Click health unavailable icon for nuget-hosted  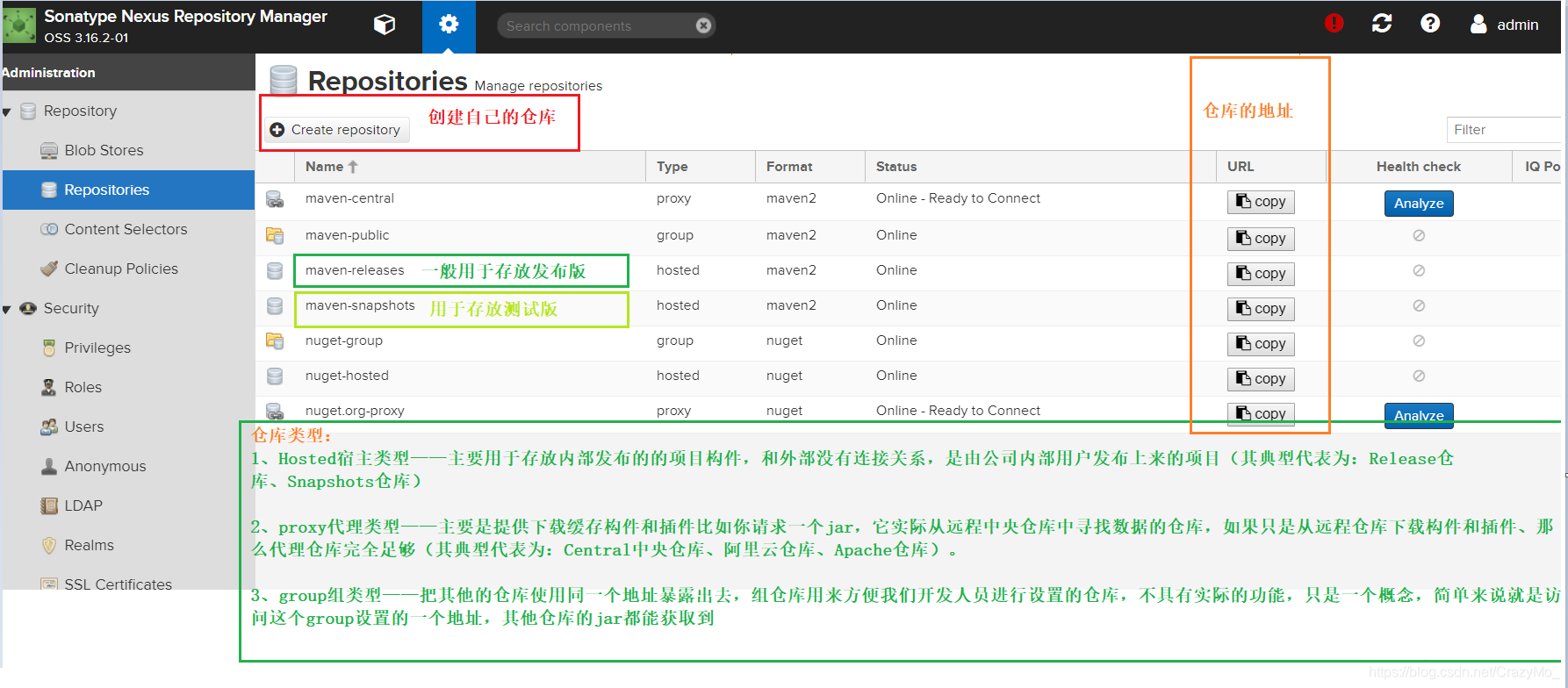point(1419,376)
